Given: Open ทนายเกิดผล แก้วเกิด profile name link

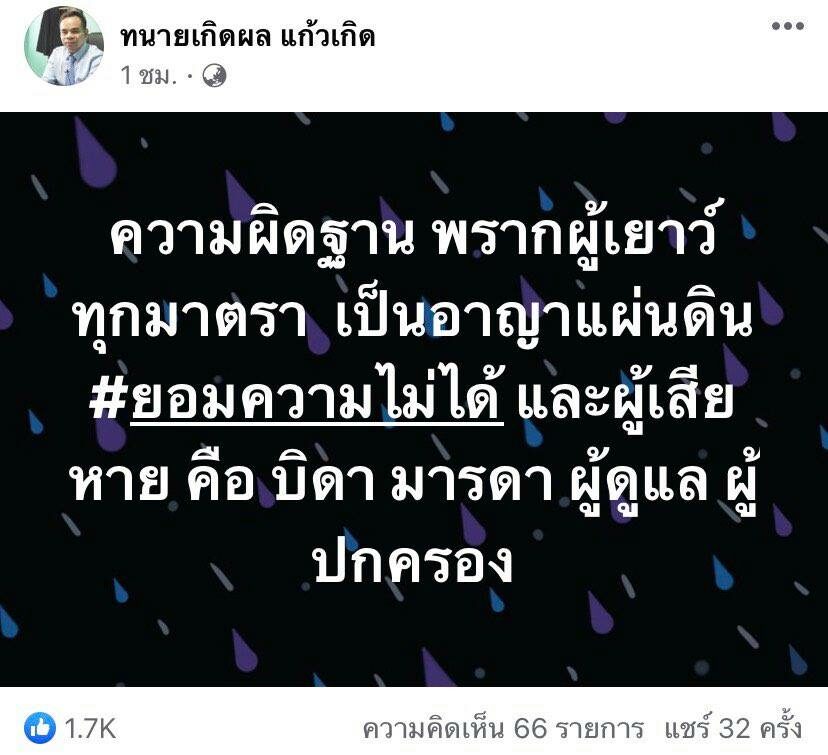Looking at the screenshot, I should coord(247,36).
